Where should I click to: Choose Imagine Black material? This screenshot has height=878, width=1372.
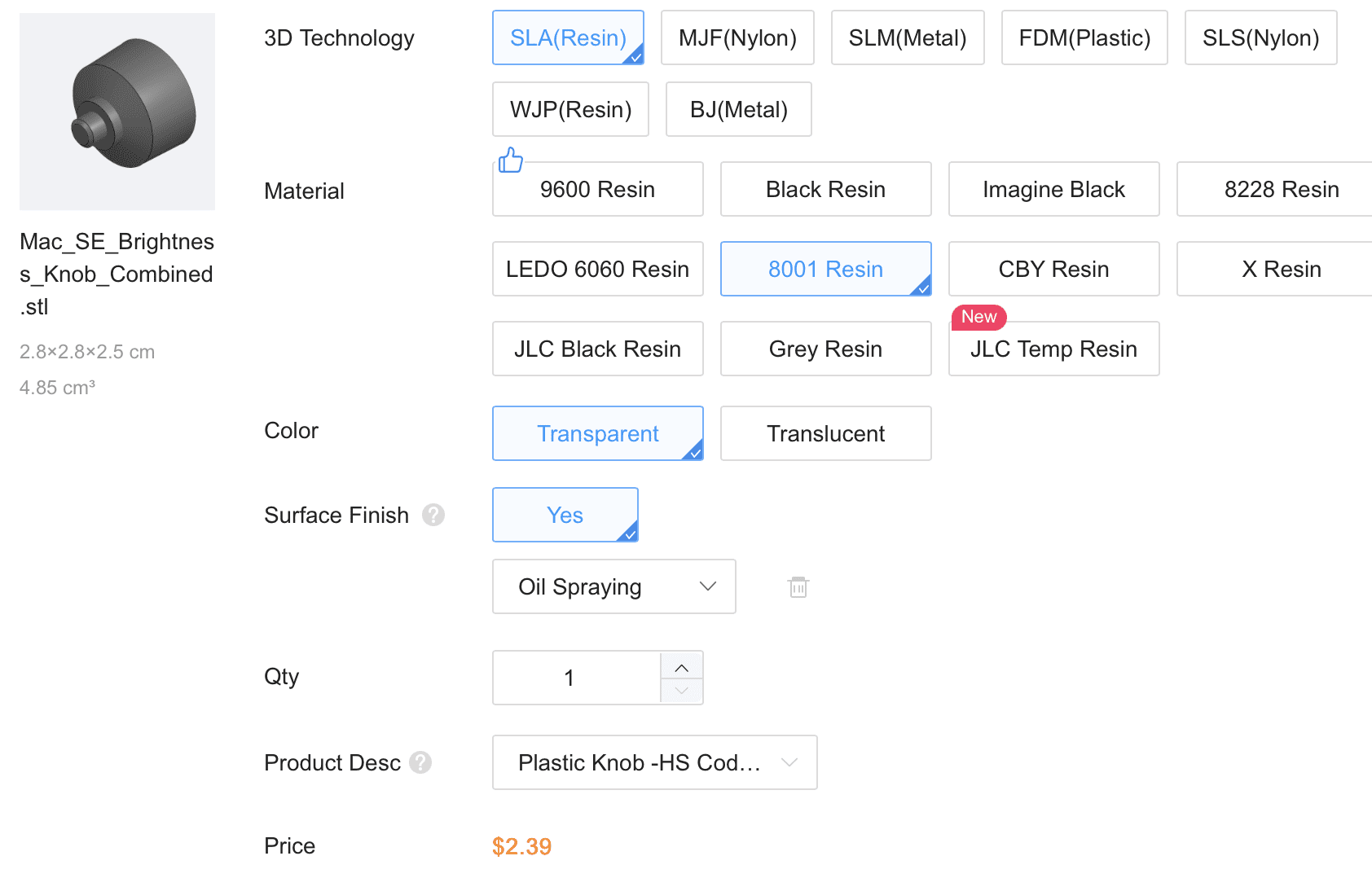pos(1053,189)
